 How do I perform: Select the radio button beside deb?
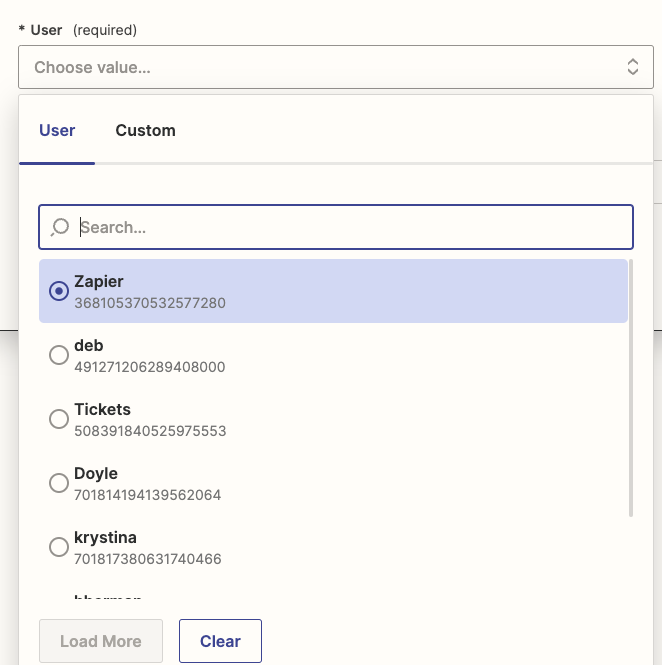click(59, 355)
